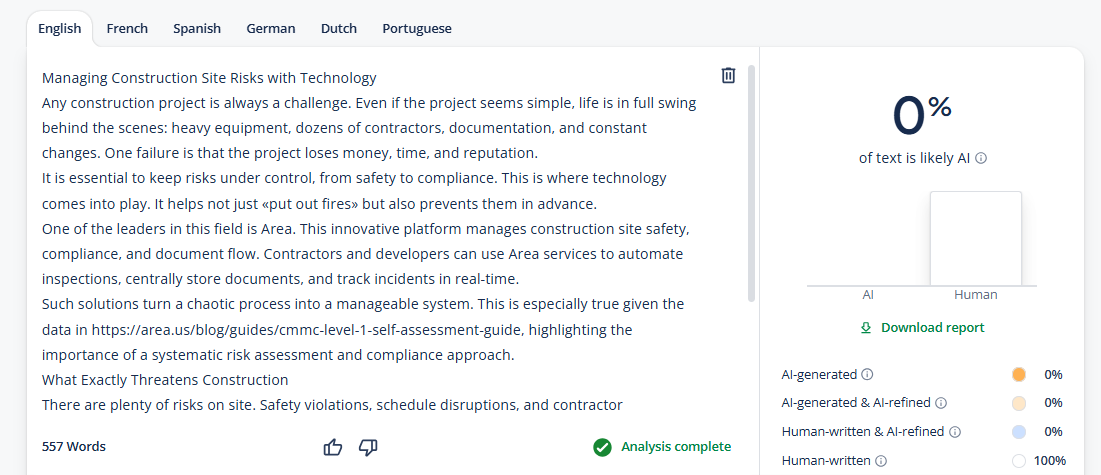Screen dimensions: 1101x475
Task: Open info icon beside Human-written & AI-refined
Action: [x=955, y=432]
